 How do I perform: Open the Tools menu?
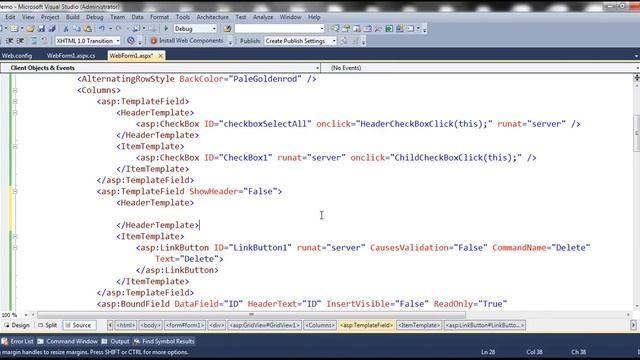(x=183, y=17)
